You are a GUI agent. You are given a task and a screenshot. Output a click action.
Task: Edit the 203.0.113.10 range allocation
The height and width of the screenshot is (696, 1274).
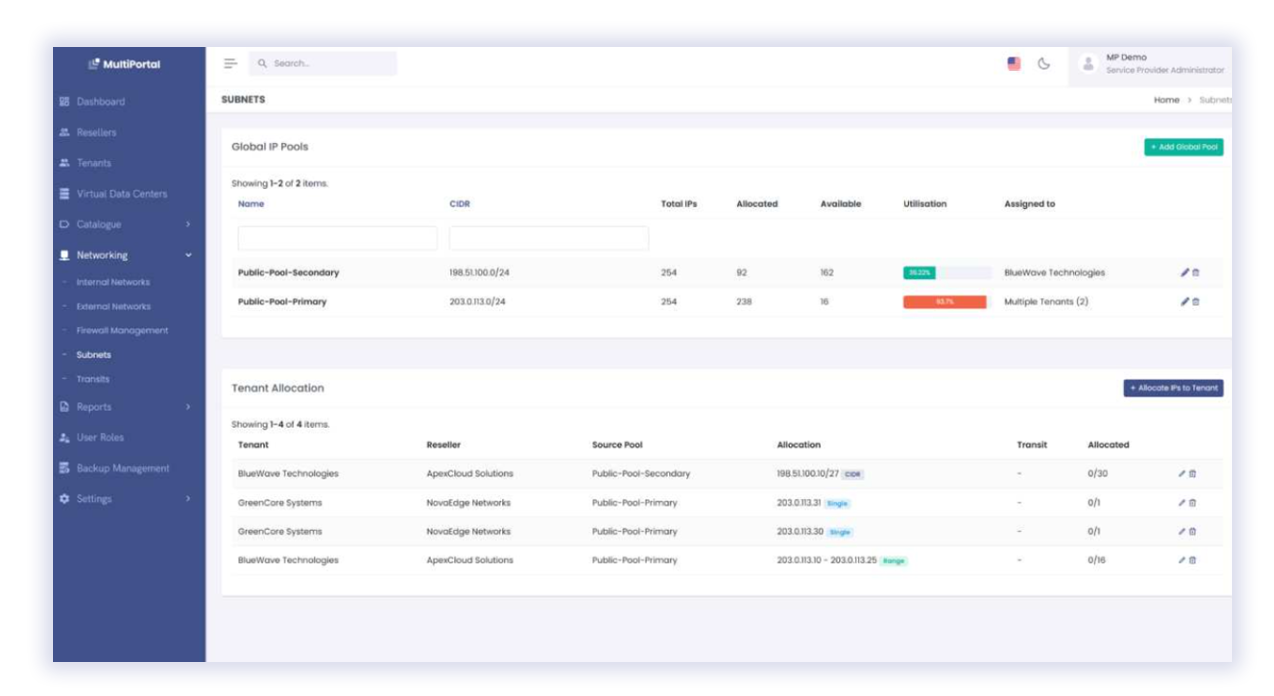tap(1182, 560)
